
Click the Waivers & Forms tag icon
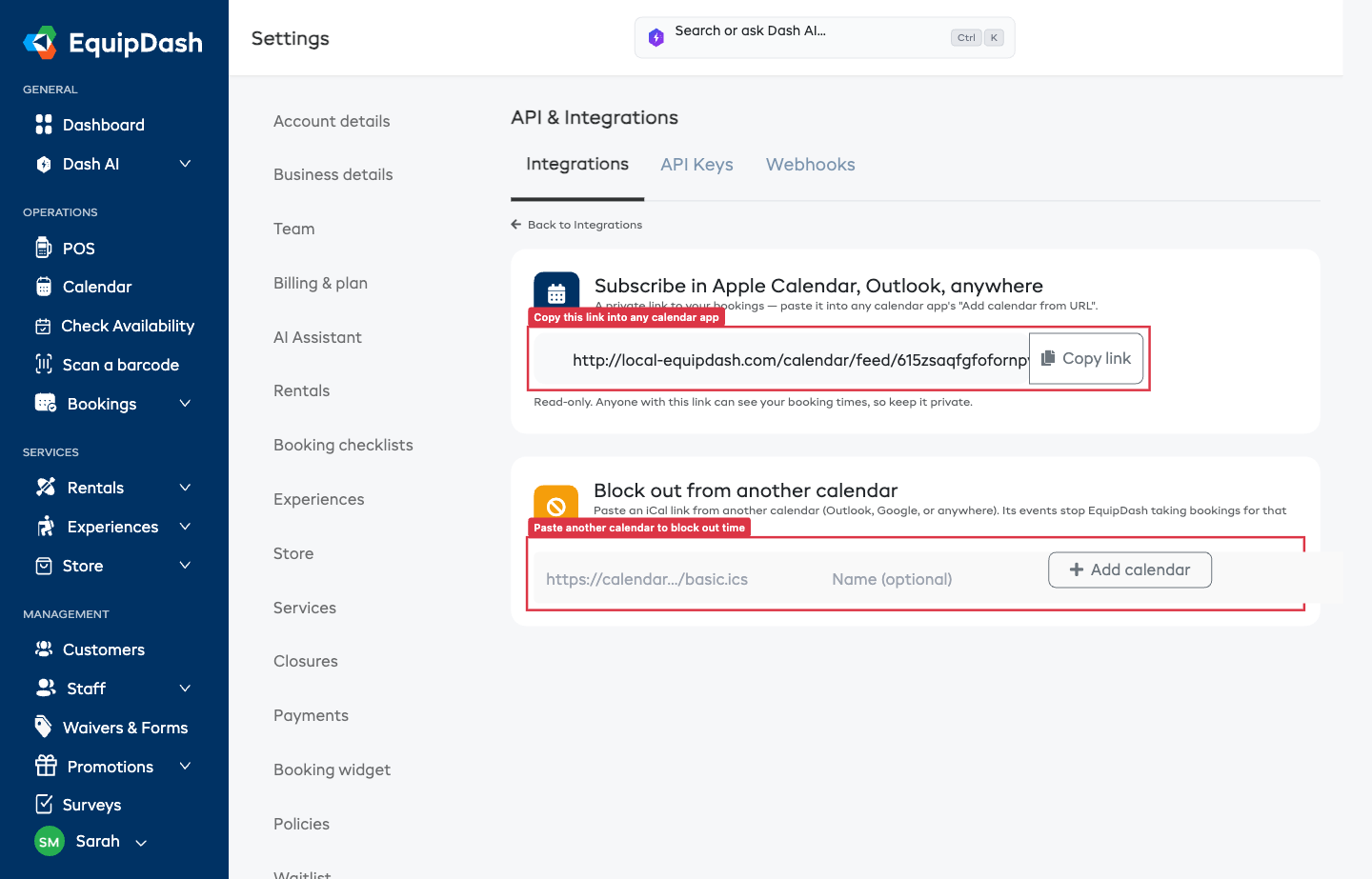tap(44, 726)
